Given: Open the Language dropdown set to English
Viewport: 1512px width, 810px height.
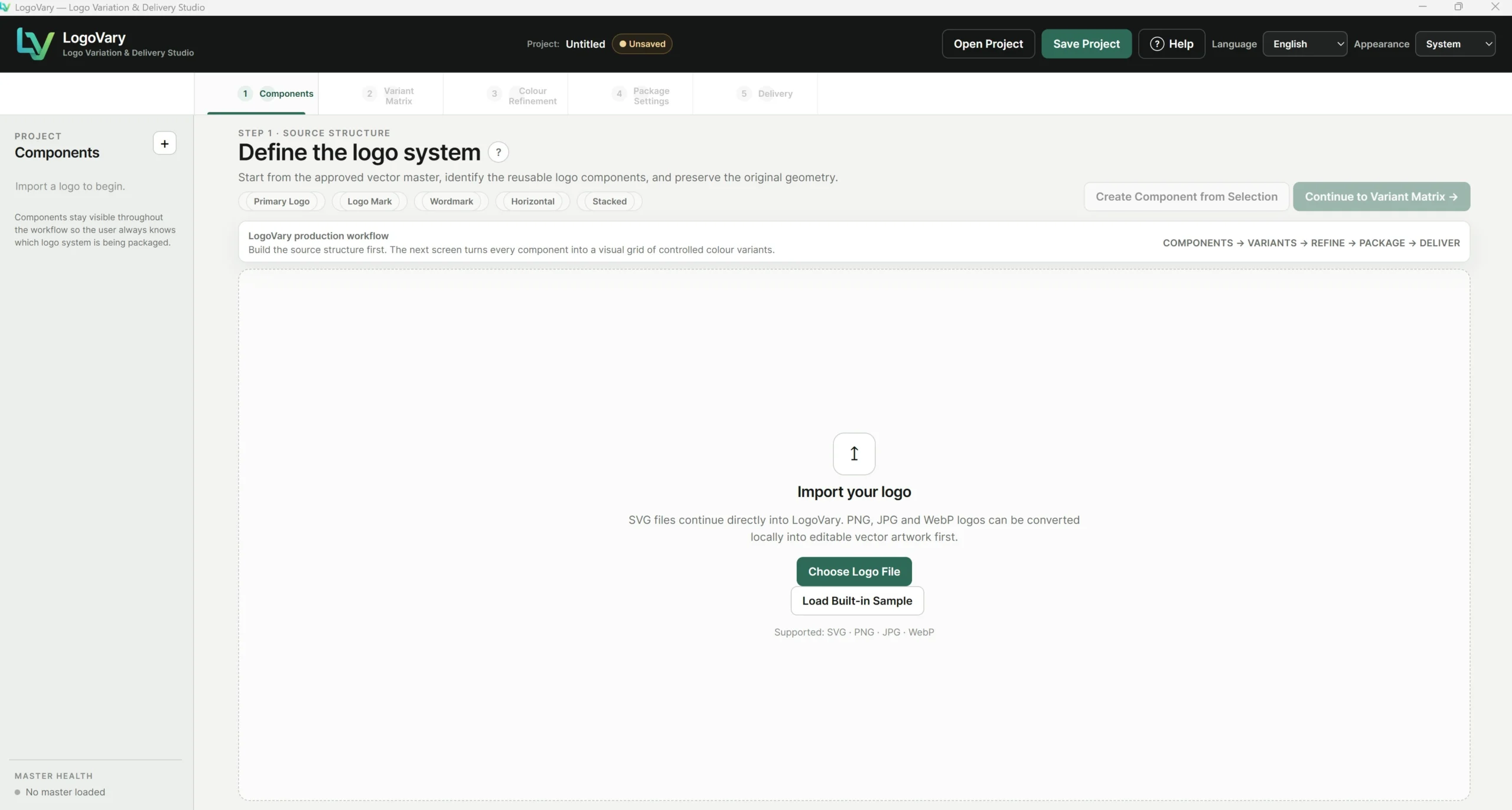Looking at the screenshot, I should (1305, 44).
